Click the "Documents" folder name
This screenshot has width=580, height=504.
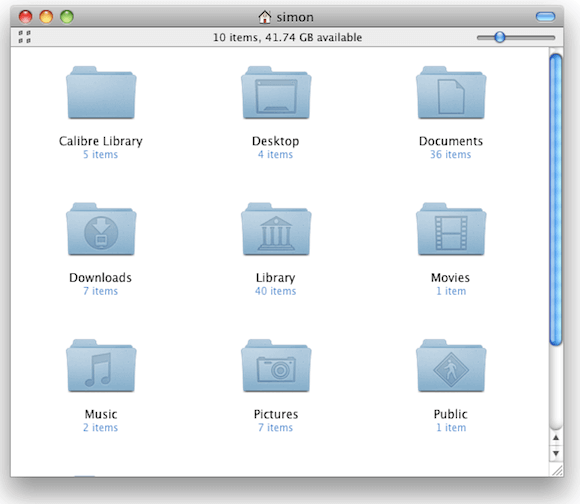[x=451, y=141]
